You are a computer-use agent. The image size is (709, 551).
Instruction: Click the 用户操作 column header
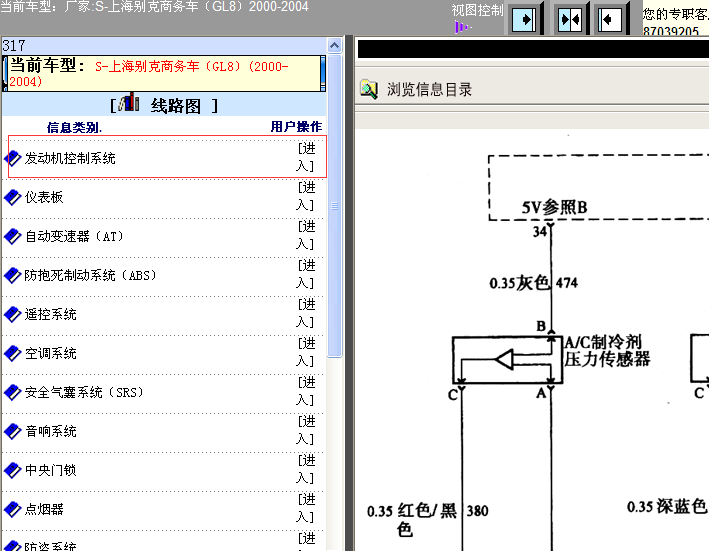click(296, 127)
